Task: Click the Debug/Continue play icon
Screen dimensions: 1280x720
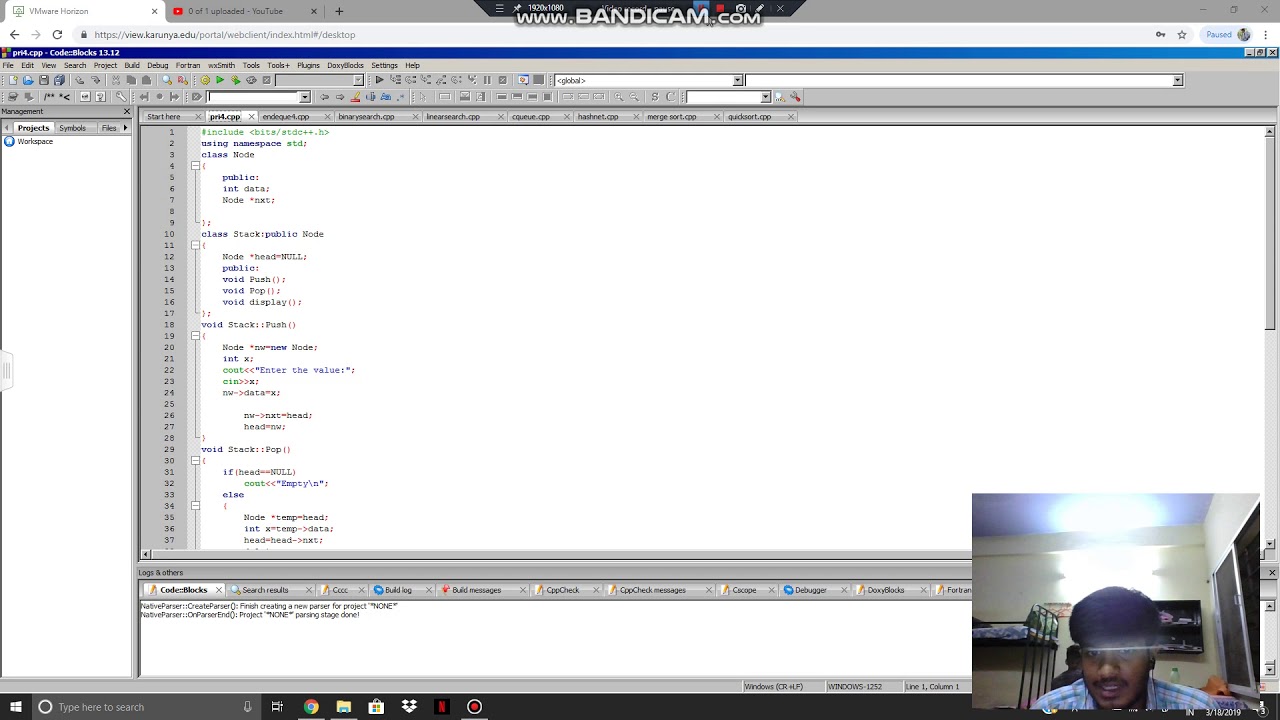Action: click(x=380, y=80)
